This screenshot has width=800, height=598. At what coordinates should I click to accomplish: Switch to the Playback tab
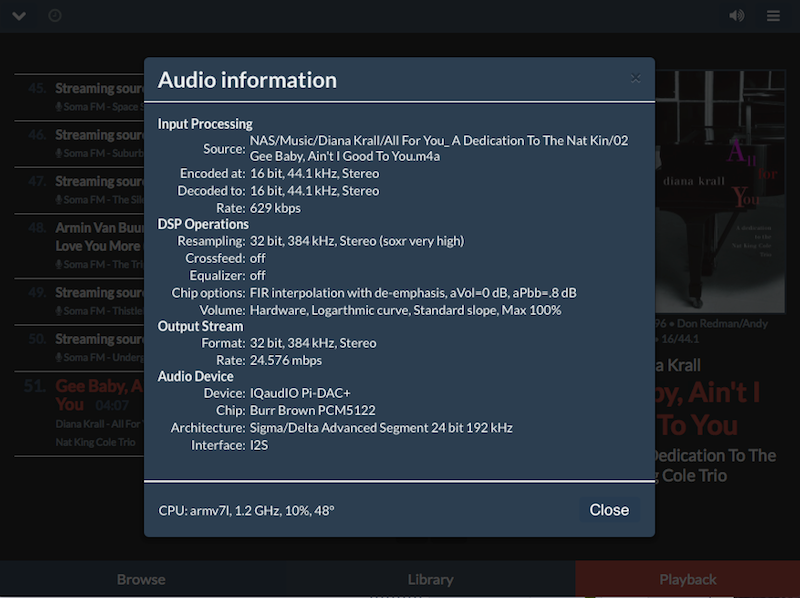tap(688, 580)
